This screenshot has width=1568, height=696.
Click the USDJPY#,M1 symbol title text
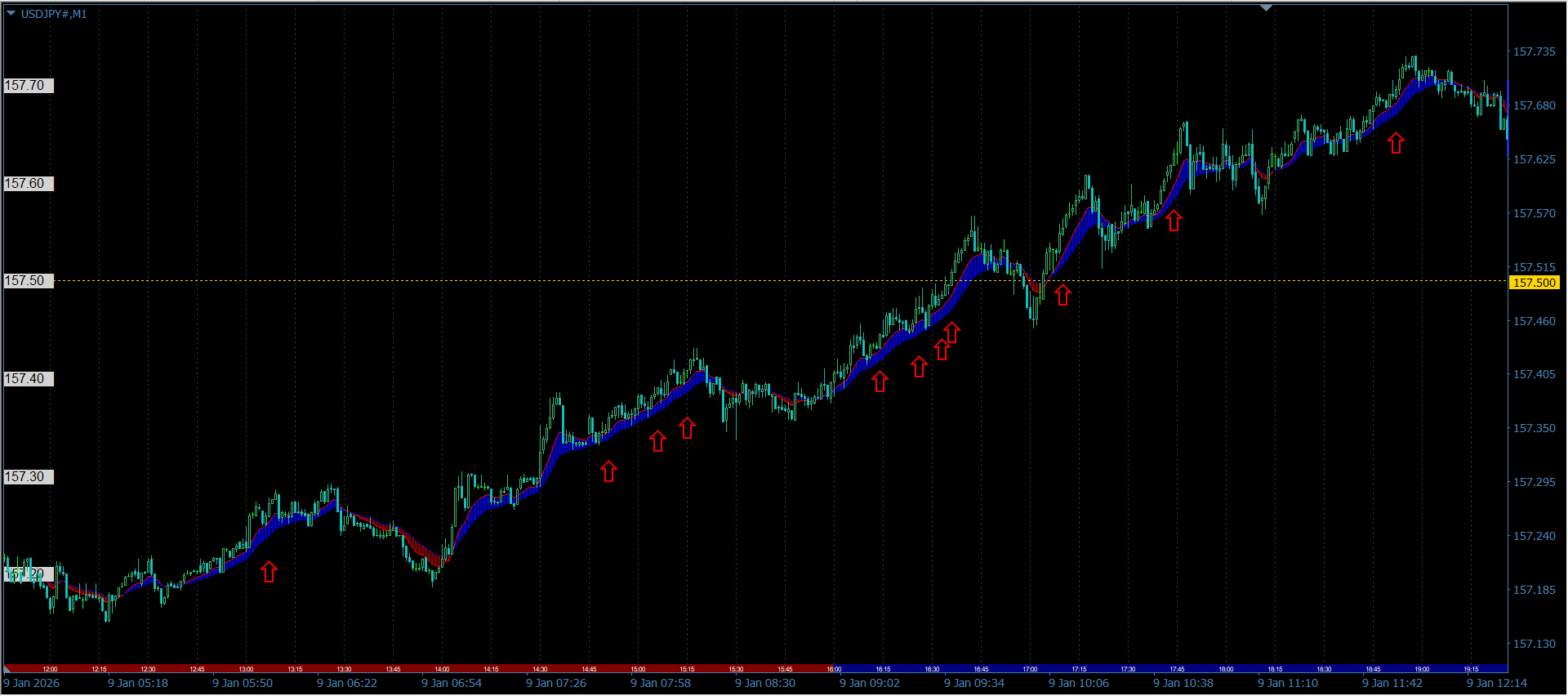[54, 14]
